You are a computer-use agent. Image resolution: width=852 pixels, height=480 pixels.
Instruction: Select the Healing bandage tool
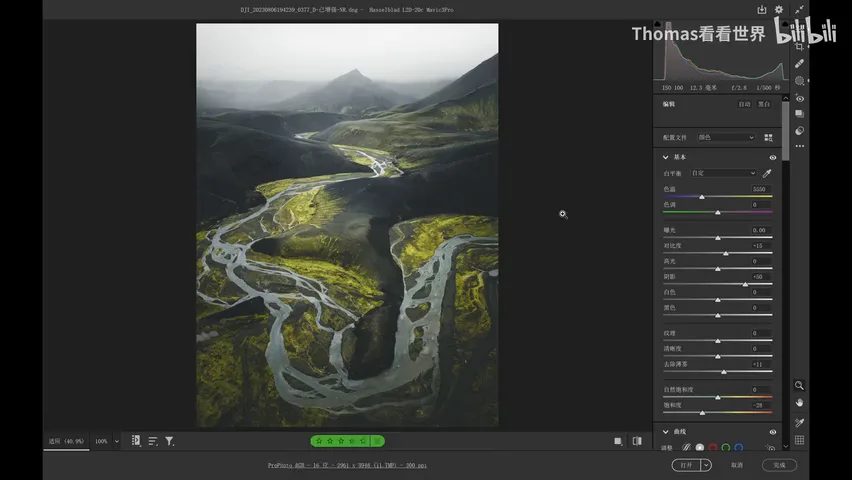799,64
